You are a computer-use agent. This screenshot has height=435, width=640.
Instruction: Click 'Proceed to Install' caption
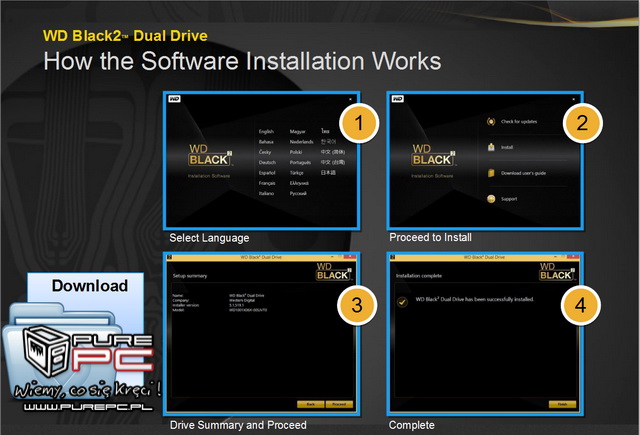(x=430, y=237)
